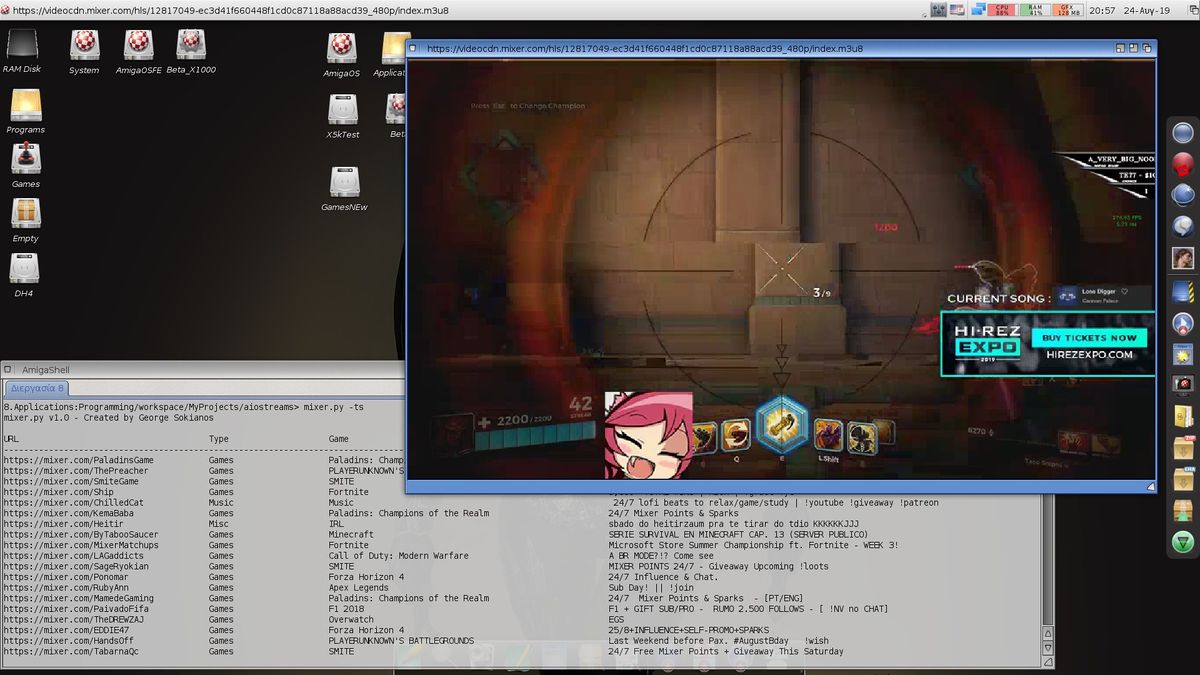Click the green down-arrow dock icon
The image size is (1200, 675).
tap(1183, 542)
